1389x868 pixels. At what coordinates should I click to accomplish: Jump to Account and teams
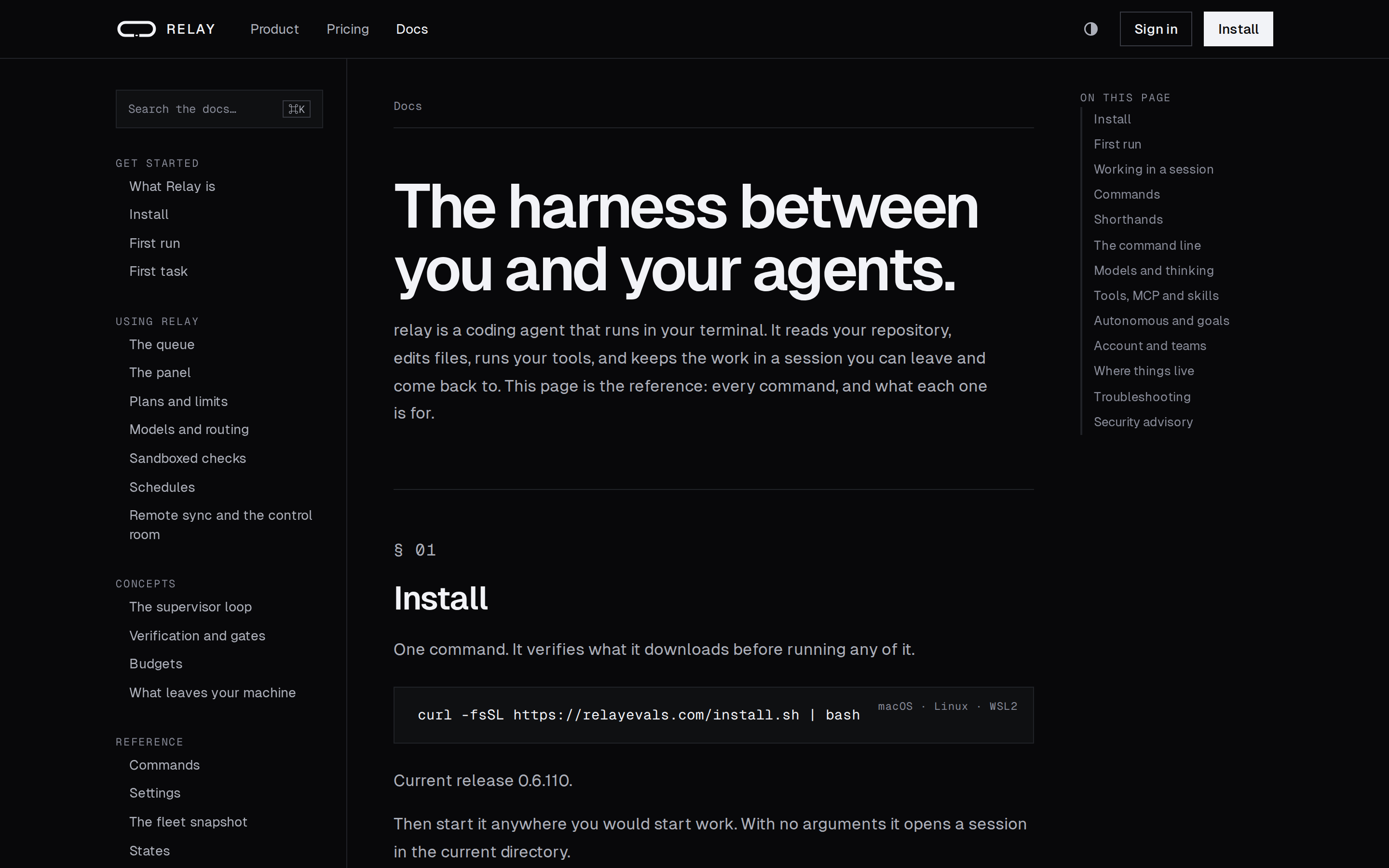point(1150,346)
